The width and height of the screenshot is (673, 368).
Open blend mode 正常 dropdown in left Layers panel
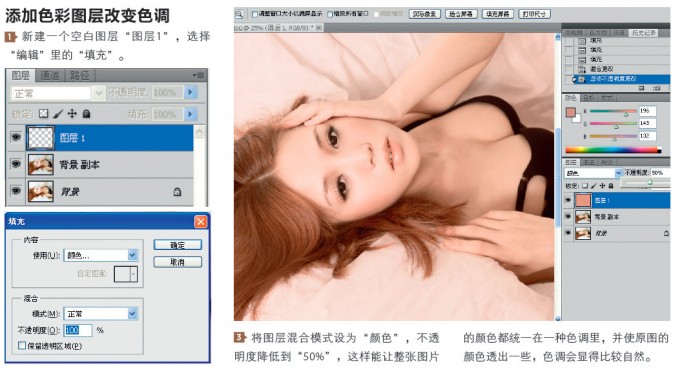coord(99,93)
